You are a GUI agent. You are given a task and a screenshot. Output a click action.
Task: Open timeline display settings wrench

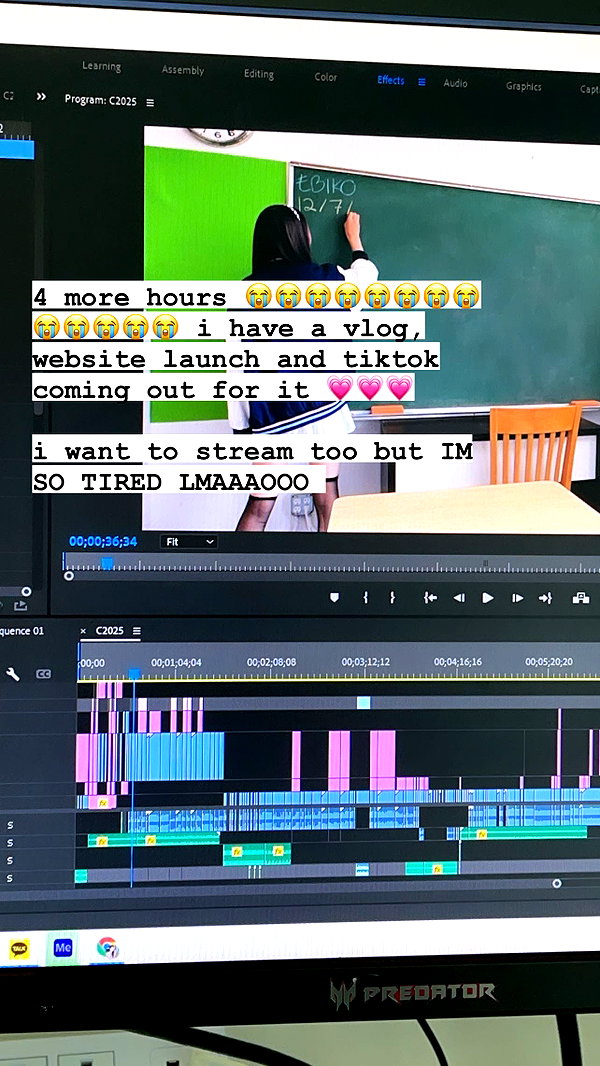point(12,674)
